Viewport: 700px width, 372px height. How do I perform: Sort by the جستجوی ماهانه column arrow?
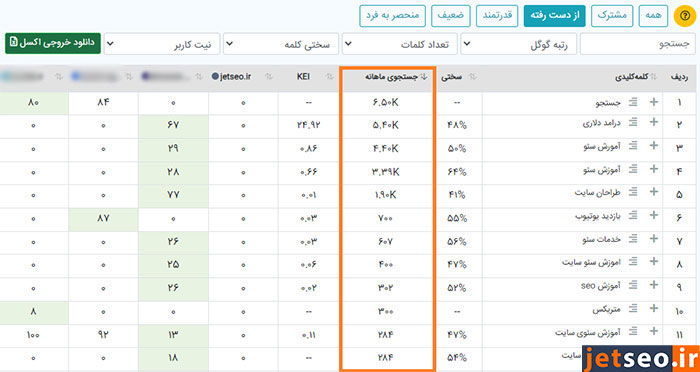click(424, 77)
